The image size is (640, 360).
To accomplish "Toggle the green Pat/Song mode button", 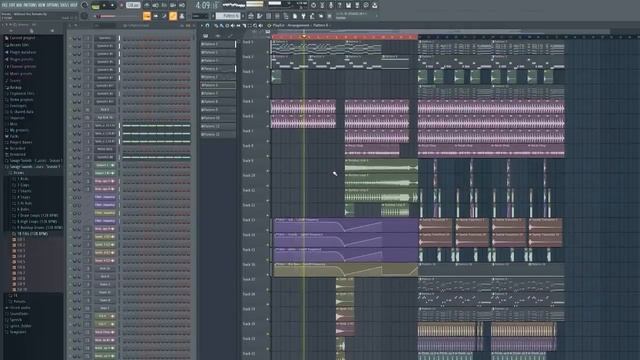I will 96,6.
